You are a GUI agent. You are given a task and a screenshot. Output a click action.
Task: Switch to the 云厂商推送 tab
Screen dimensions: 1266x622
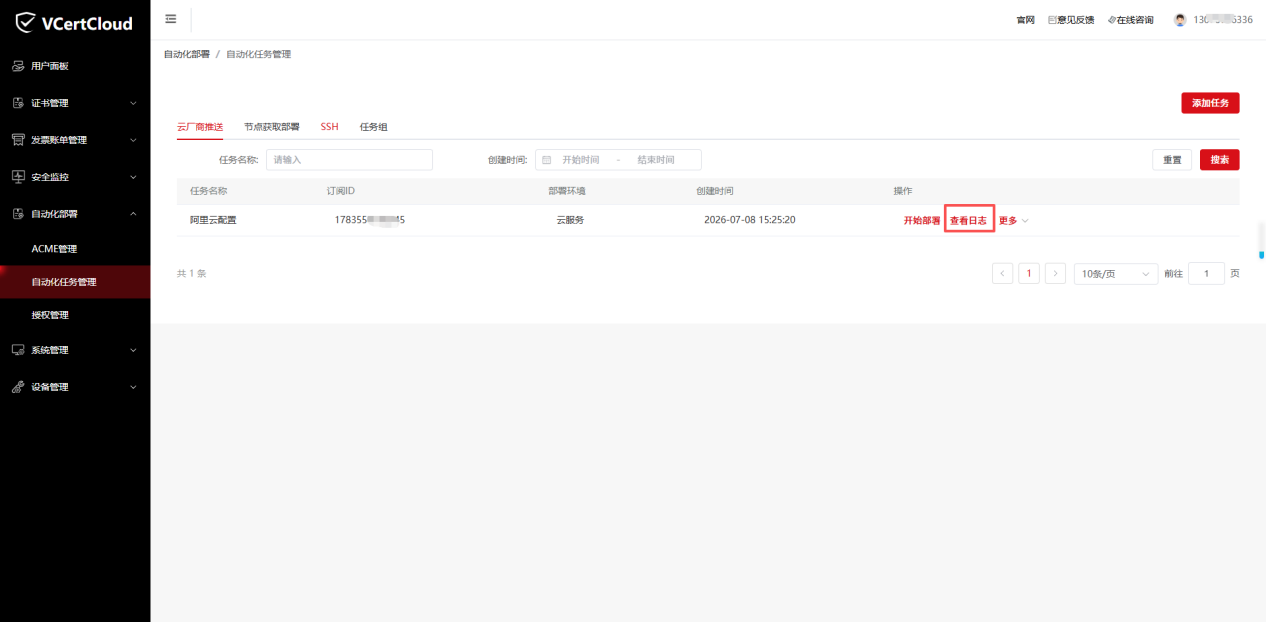pos(200,127)
